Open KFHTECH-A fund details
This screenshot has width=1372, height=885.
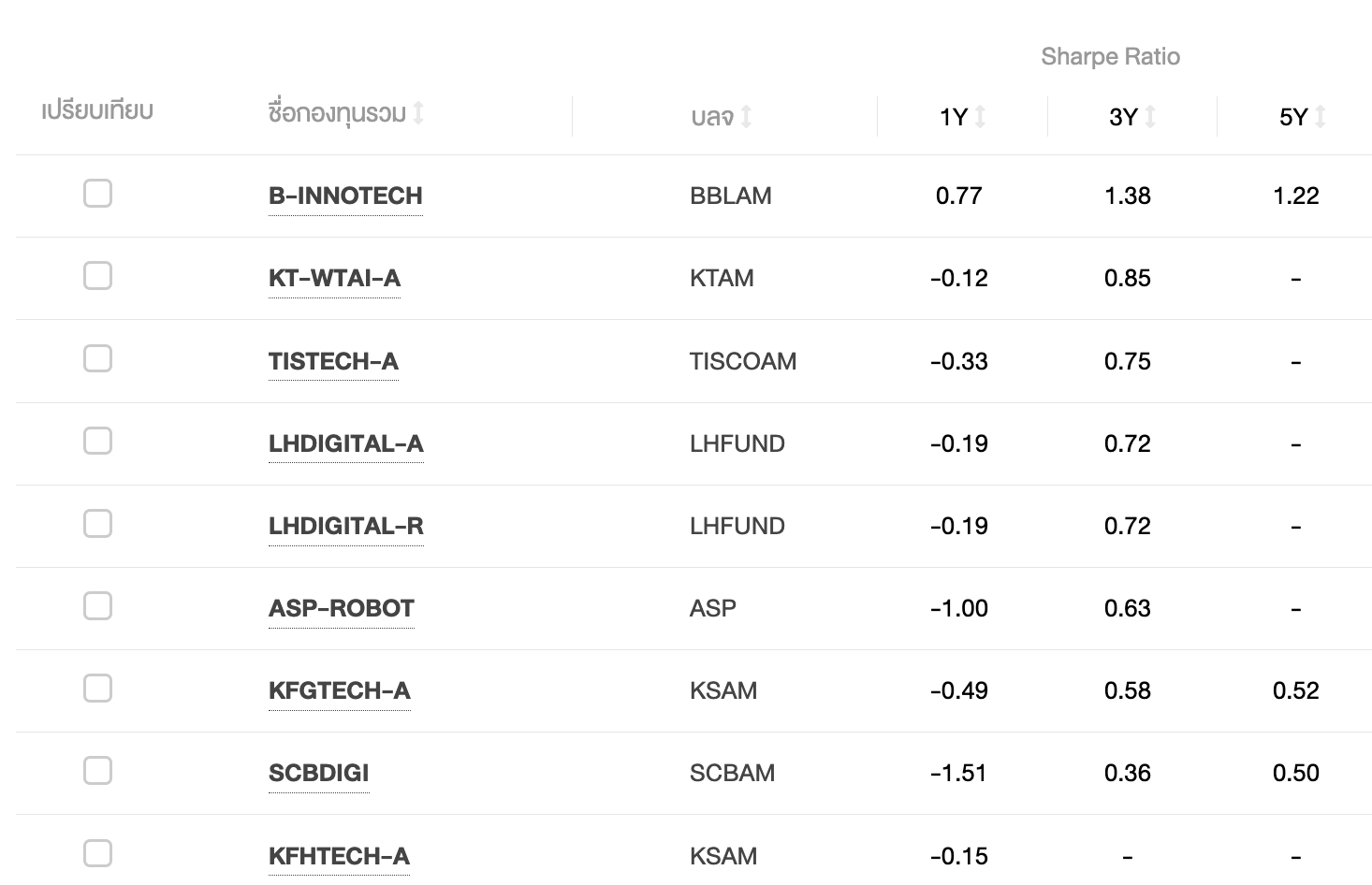tap(339, 856)
